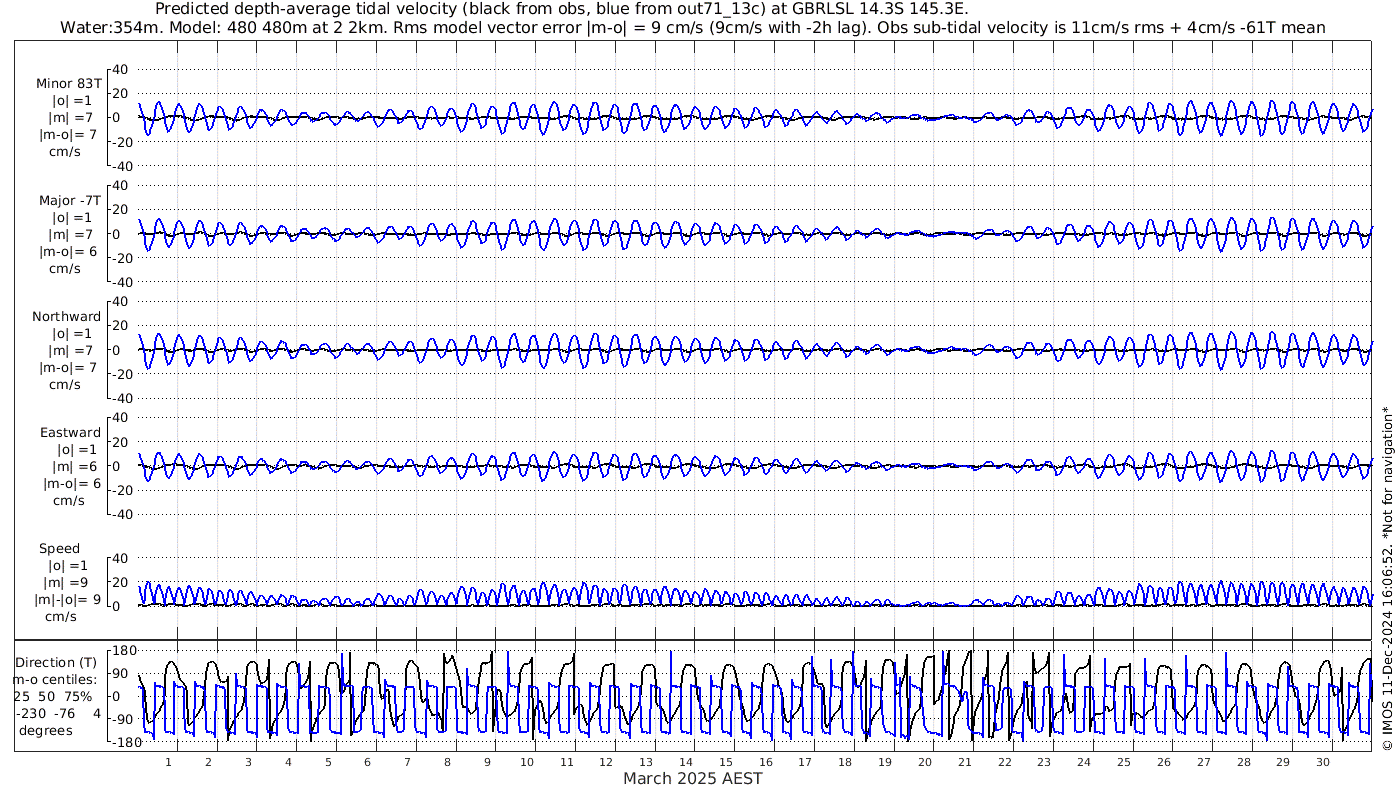Click the 'Northward' panel label
The width and height of the screenshot is (1400, 800).
click(66, 316)
